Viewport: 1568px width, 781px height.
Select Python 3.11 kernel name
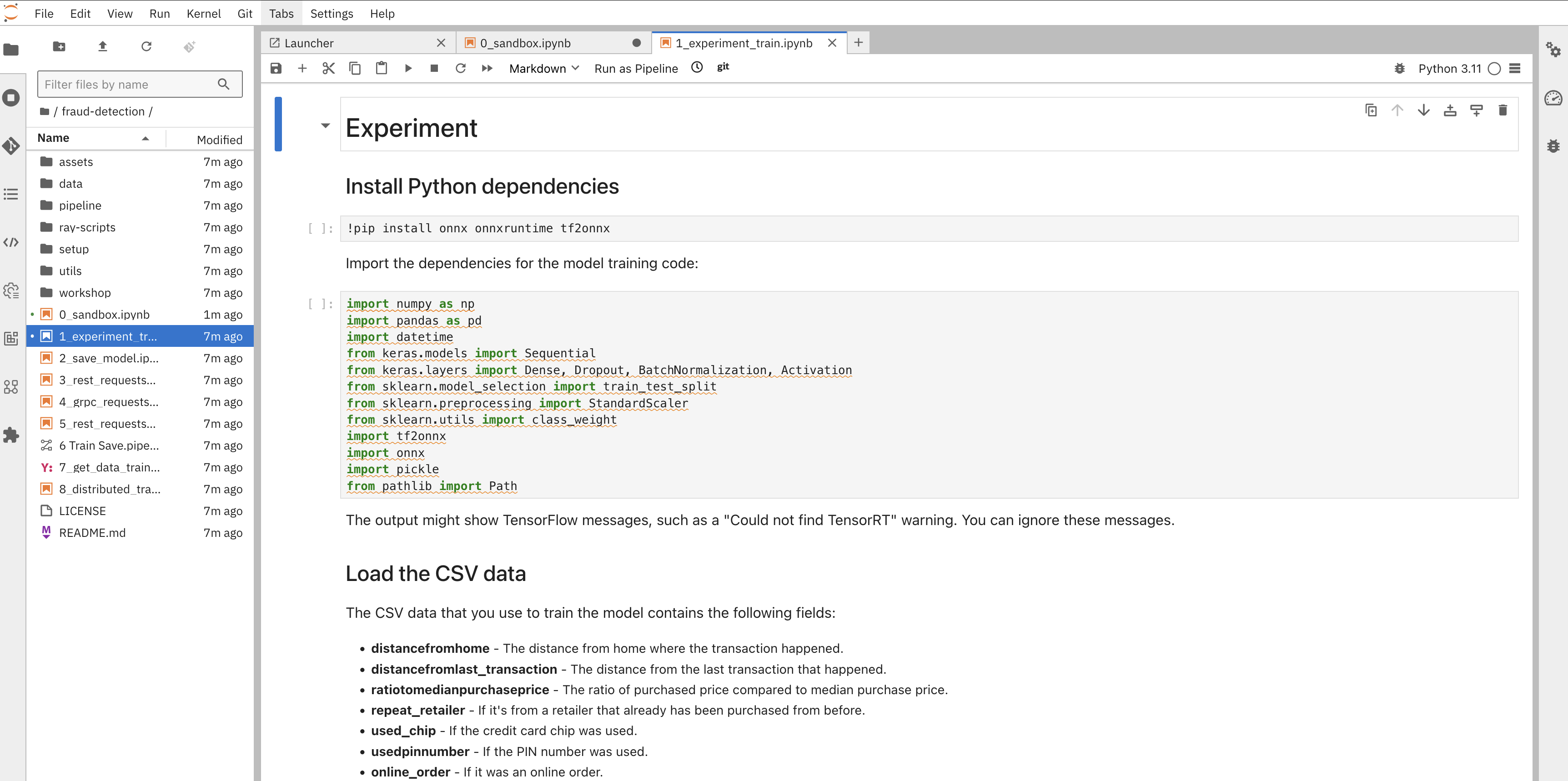(x=1449, y=69)
